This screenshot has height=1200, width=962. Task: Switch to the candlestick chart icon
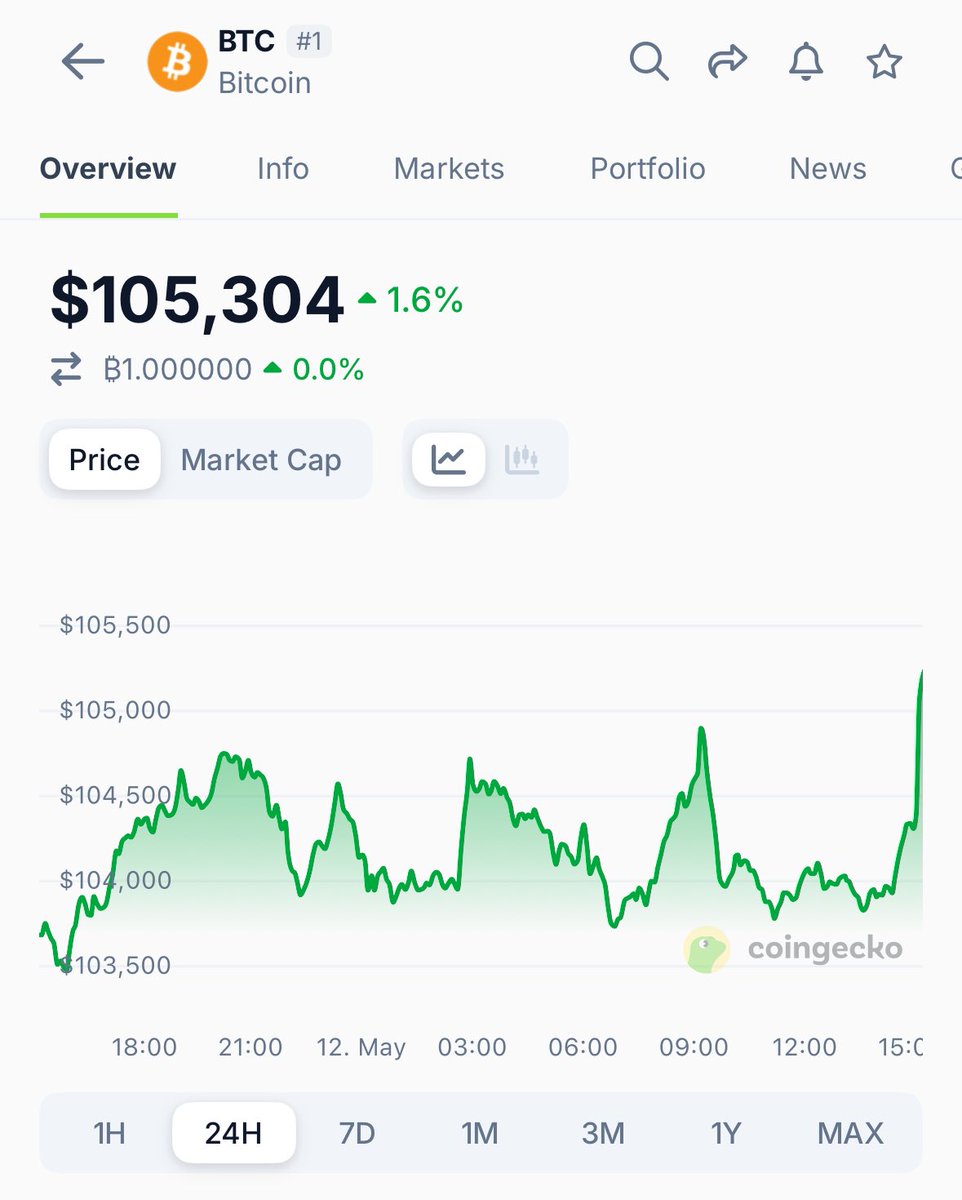(522, 460)
